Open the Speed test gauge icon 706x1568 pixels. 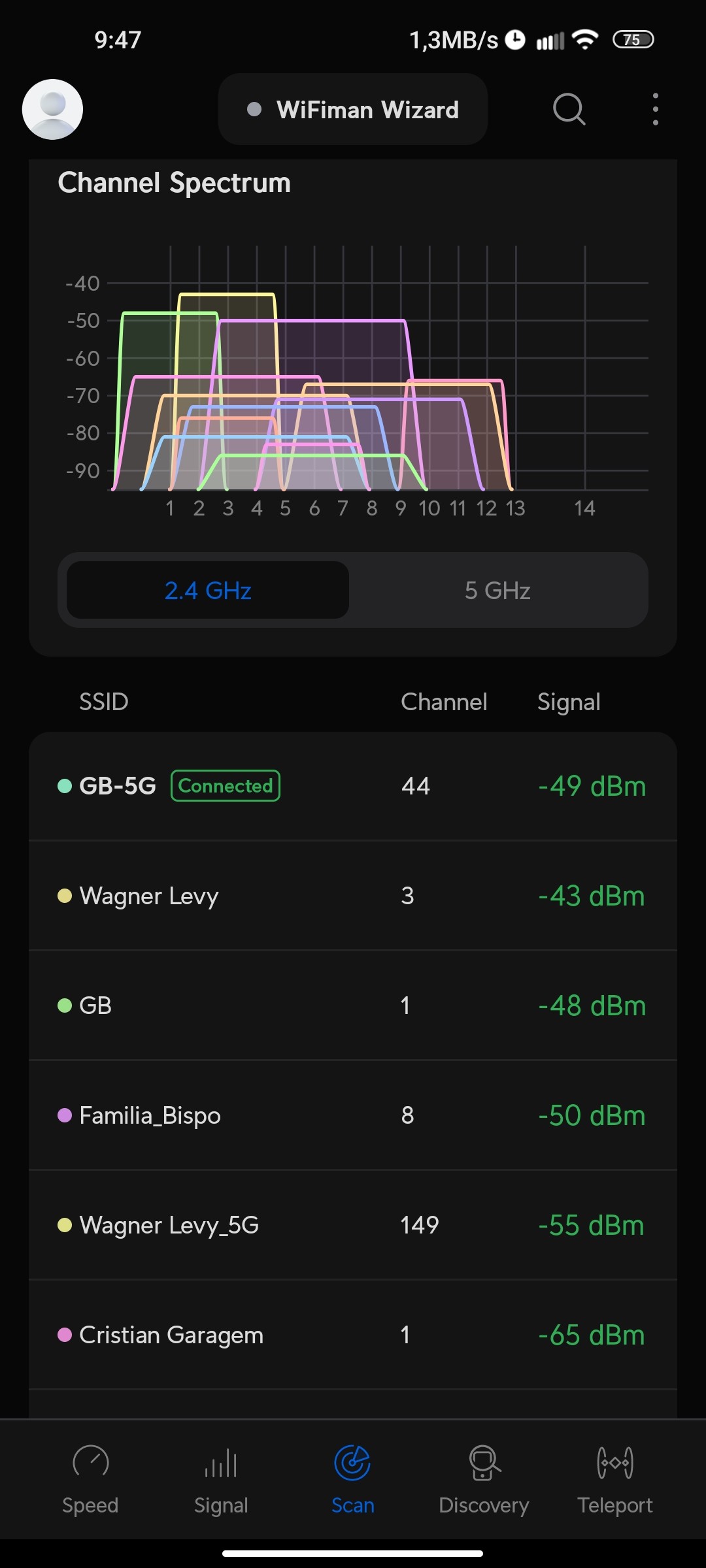[x=90, y=1462]
